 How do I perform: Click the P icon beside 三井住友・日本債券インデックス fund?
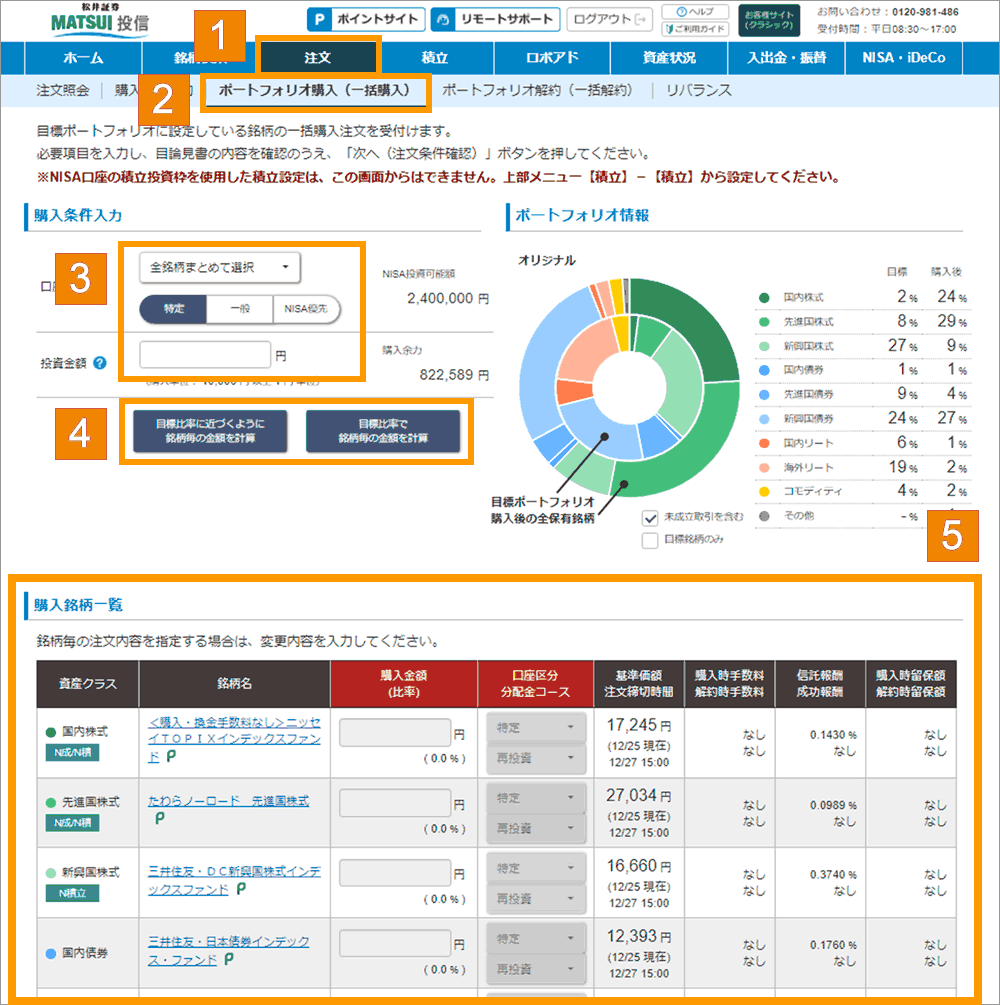[229, 959]
